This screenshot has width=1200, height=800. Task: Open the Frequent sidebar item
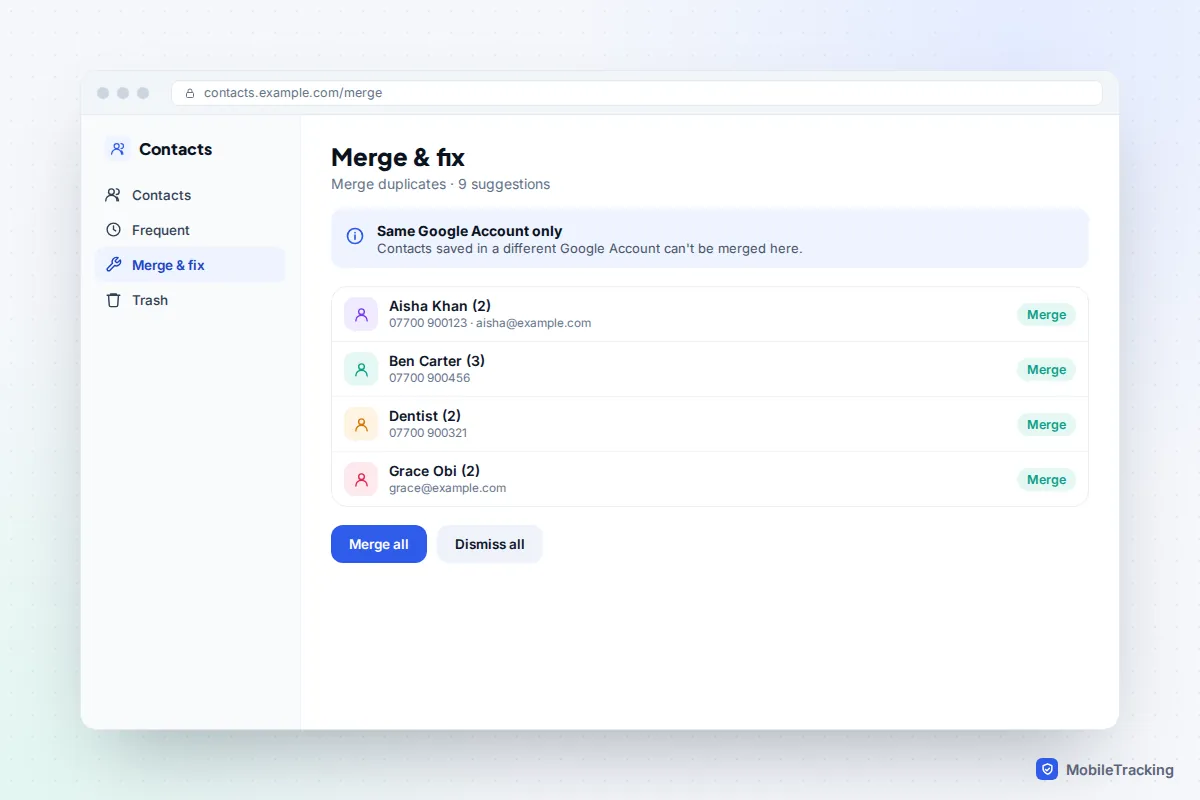coord(190,230)
